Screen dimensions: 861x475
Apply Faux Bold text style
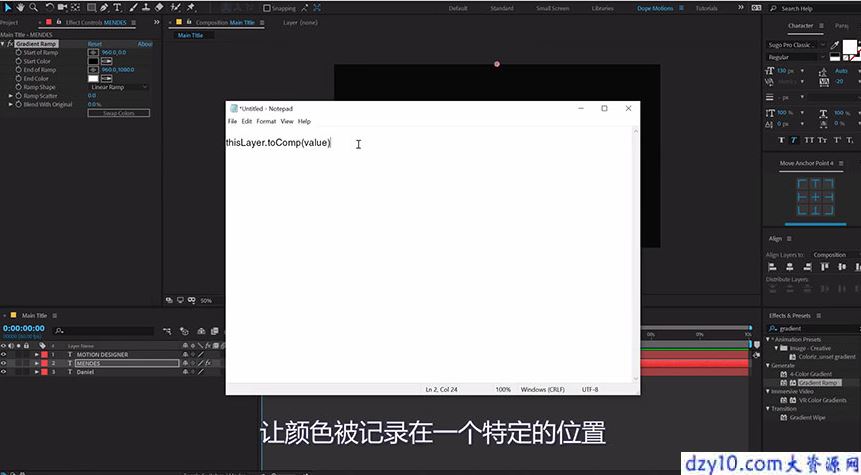781,140
